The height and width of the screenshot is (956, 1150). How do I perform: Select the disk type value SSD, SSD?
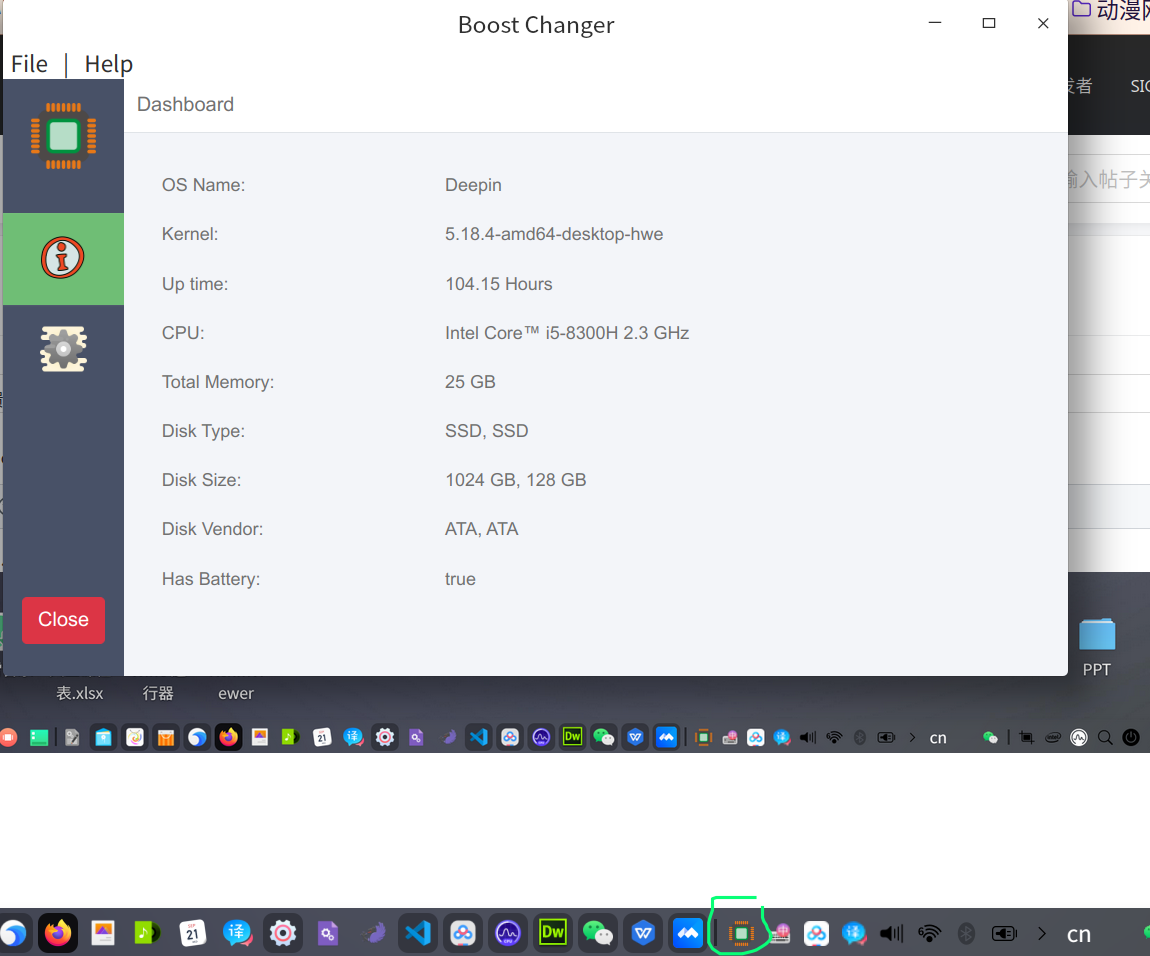coord(486,431)
